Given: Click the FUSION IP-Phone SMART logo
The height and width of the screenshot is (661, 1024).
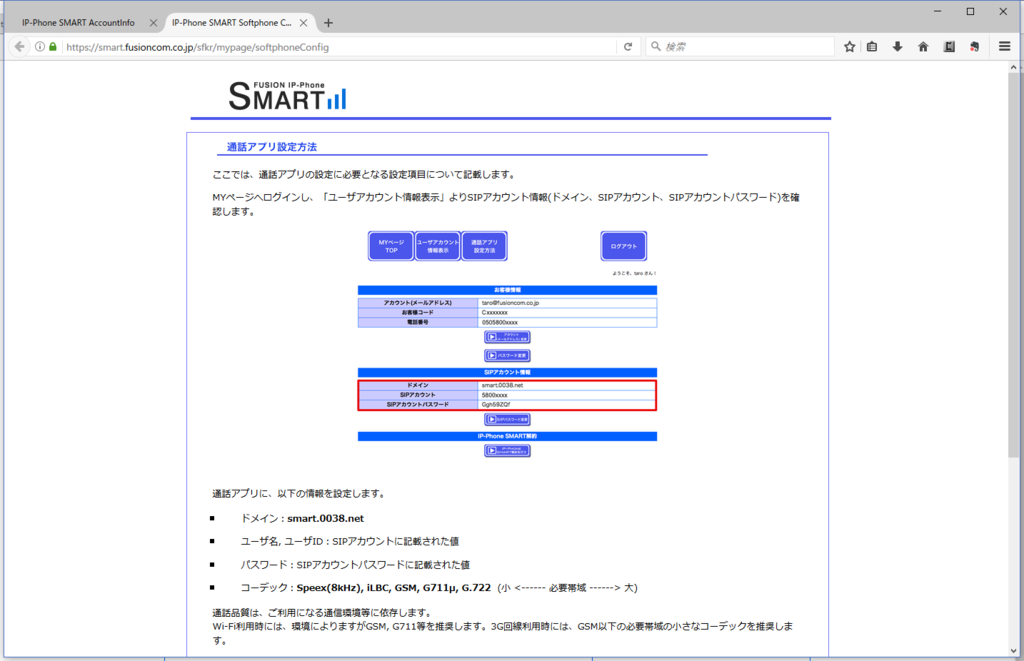Looking at the screenshot, I should coord(287,95).
